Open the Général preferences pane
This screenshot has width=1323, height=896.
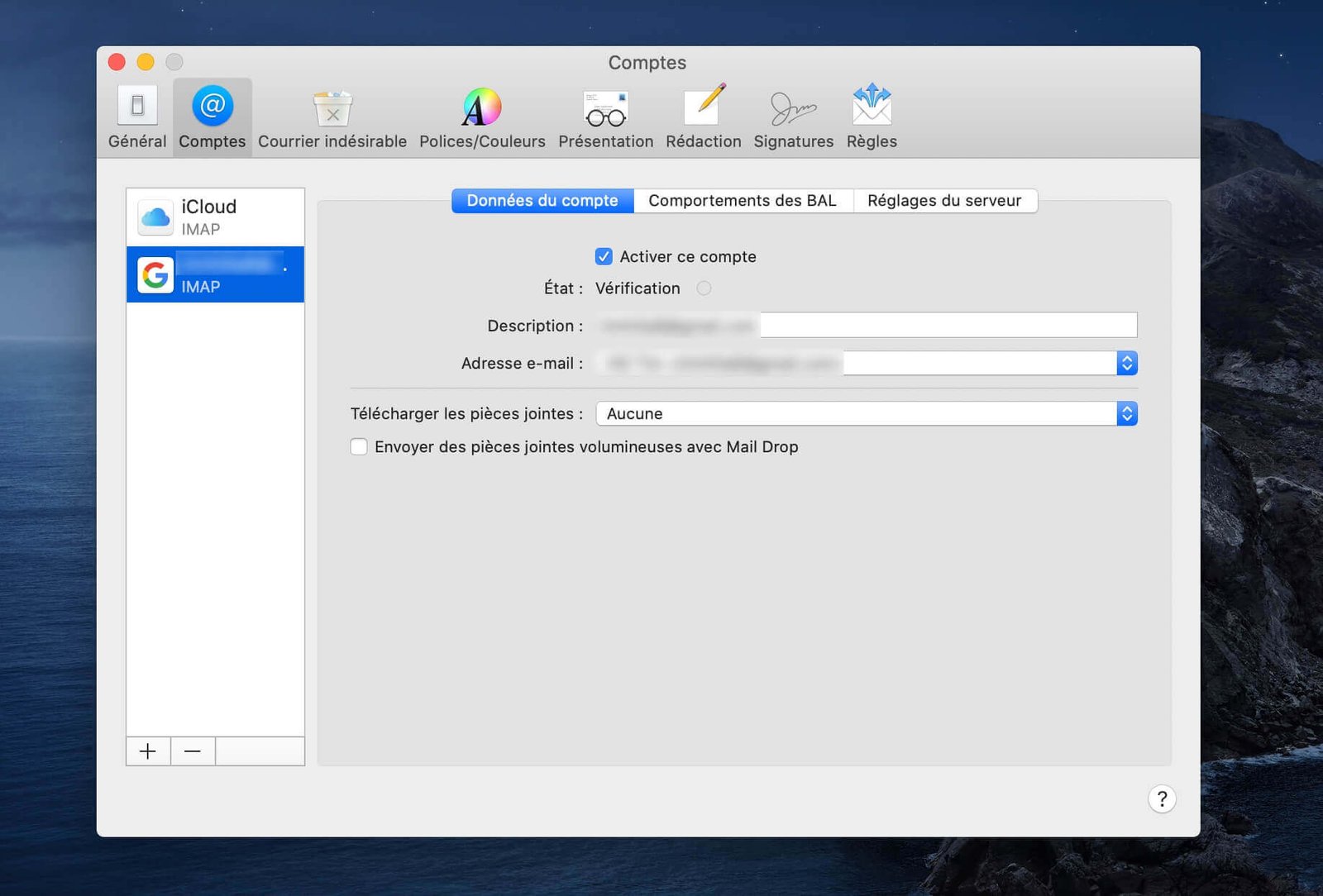(137, 118)
